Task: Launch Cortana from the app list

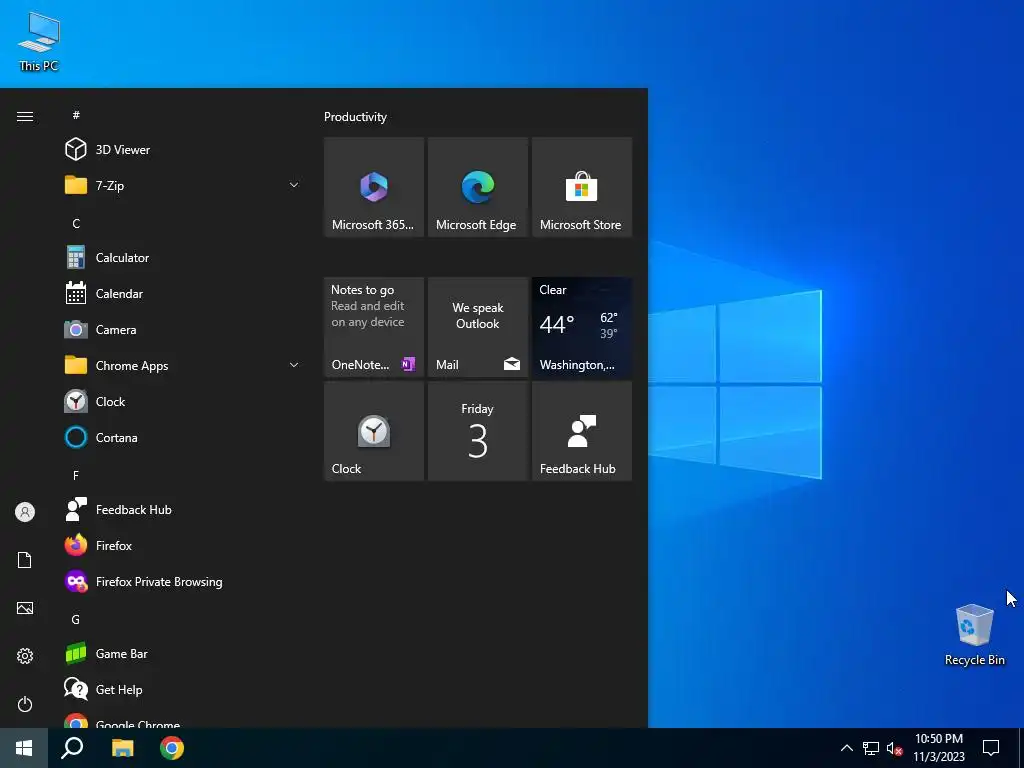Action: click(183, 437)
